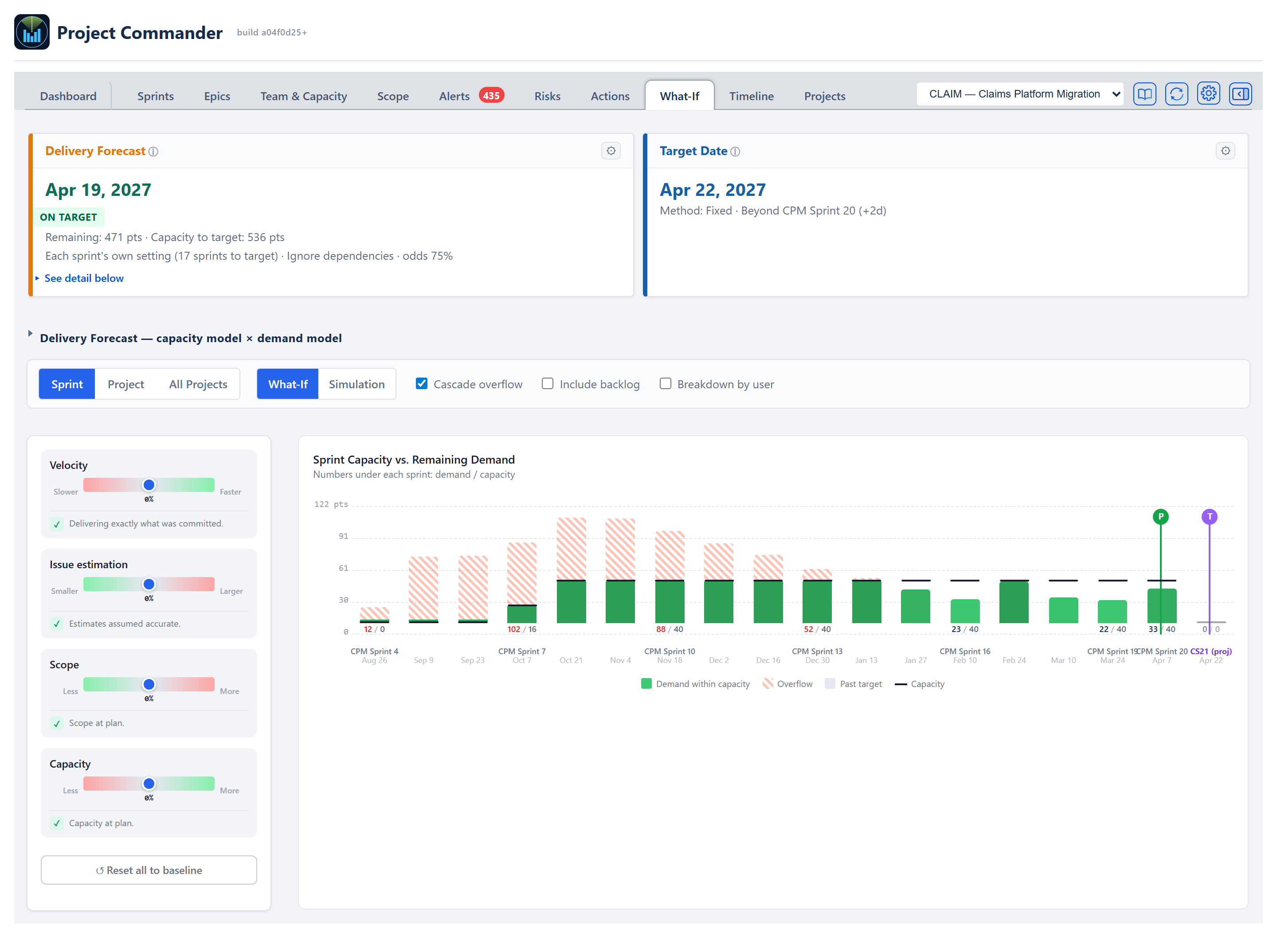Click the CPM Sprint 10 bar label
The height and width of the screenshot is (952, 1277).
tap(670, 651)
